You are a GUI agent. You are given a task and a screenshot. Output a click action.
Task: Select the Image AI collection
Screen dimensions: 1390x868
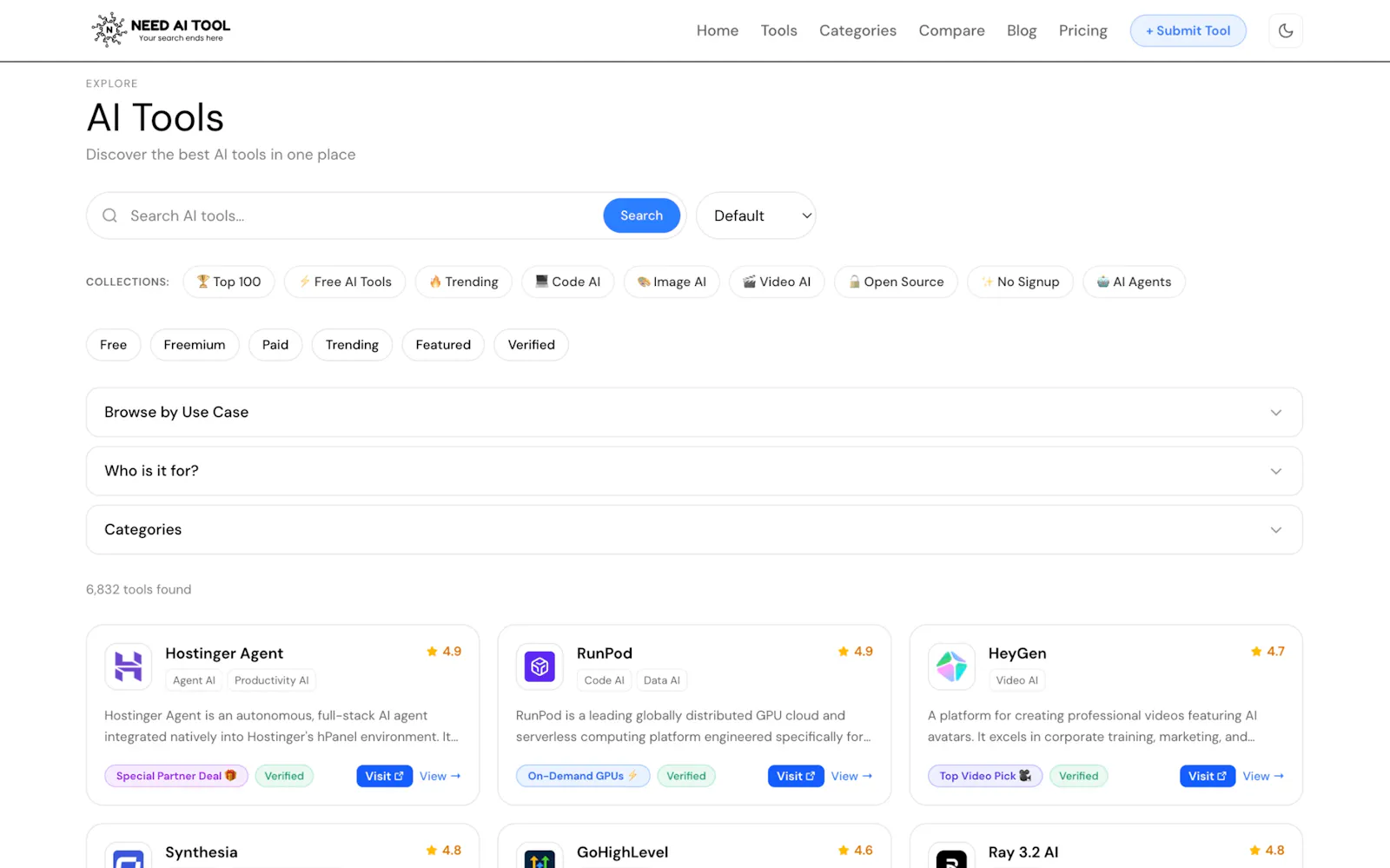pos(672,282)
